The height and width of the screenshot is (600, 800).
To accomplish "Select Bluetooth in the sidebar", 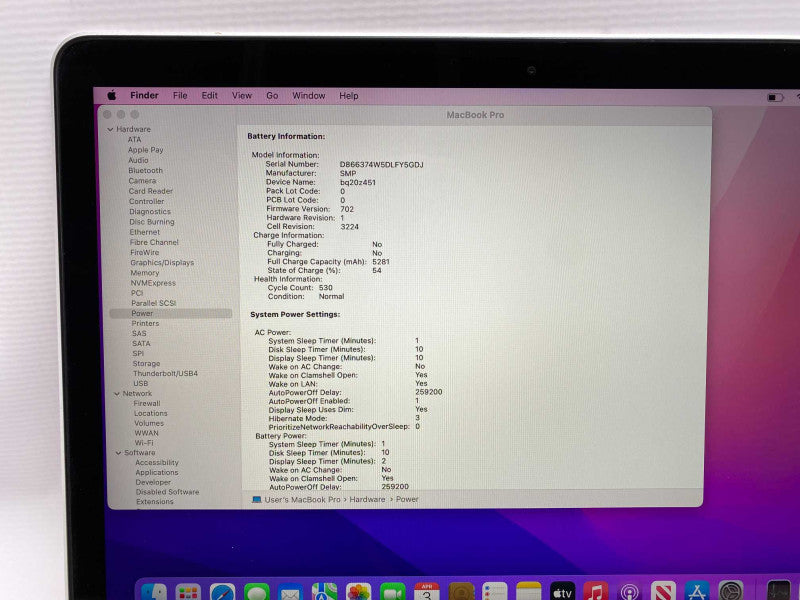I will pyautogui.click(x=145, y=170).
